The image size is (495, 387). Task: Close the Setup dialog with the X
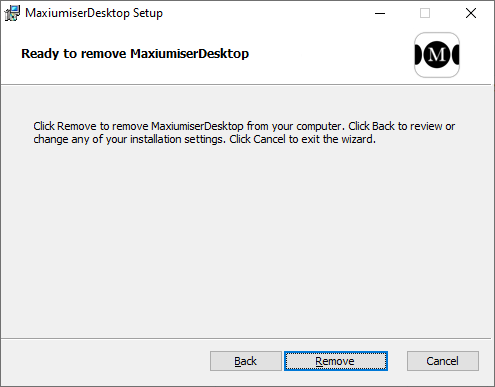pyautogui.click(x=471, y=13)
